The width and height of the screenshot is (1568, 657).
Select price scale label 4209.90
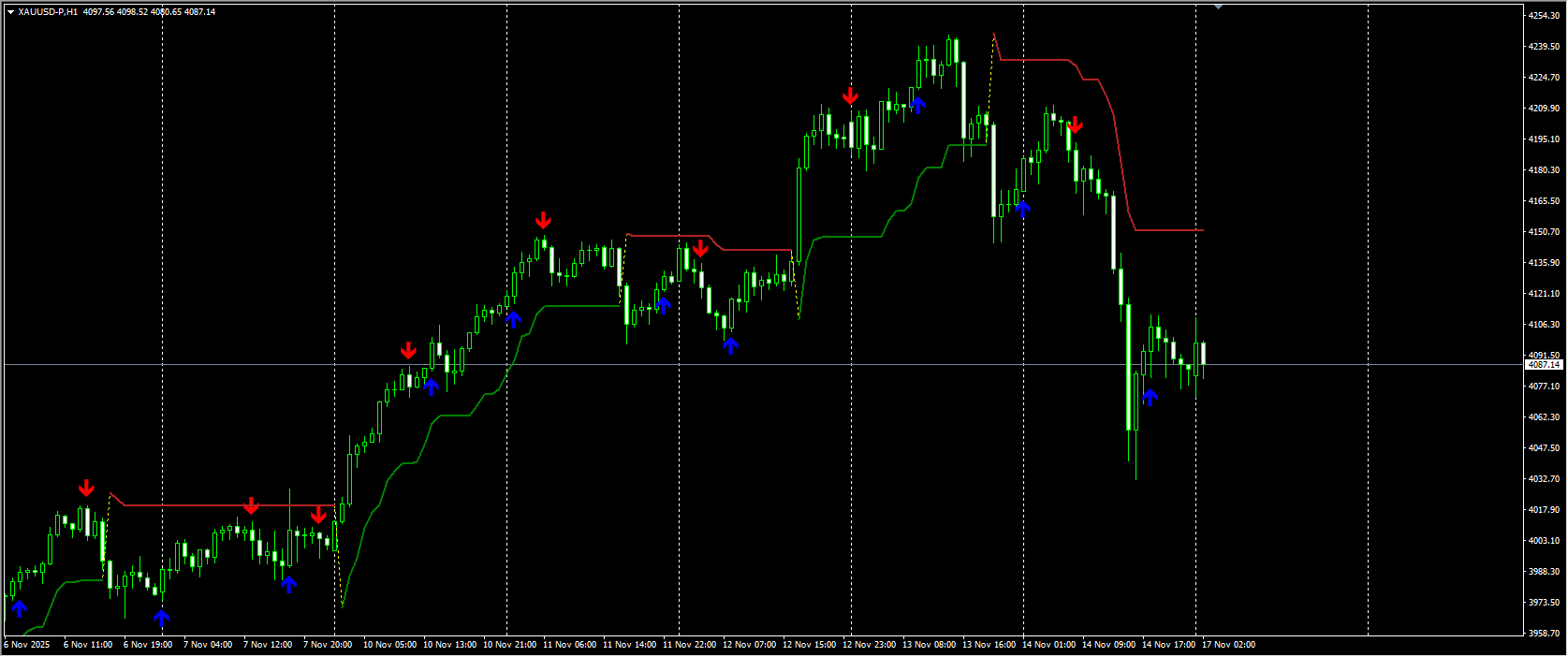(x=1545, y=109)
